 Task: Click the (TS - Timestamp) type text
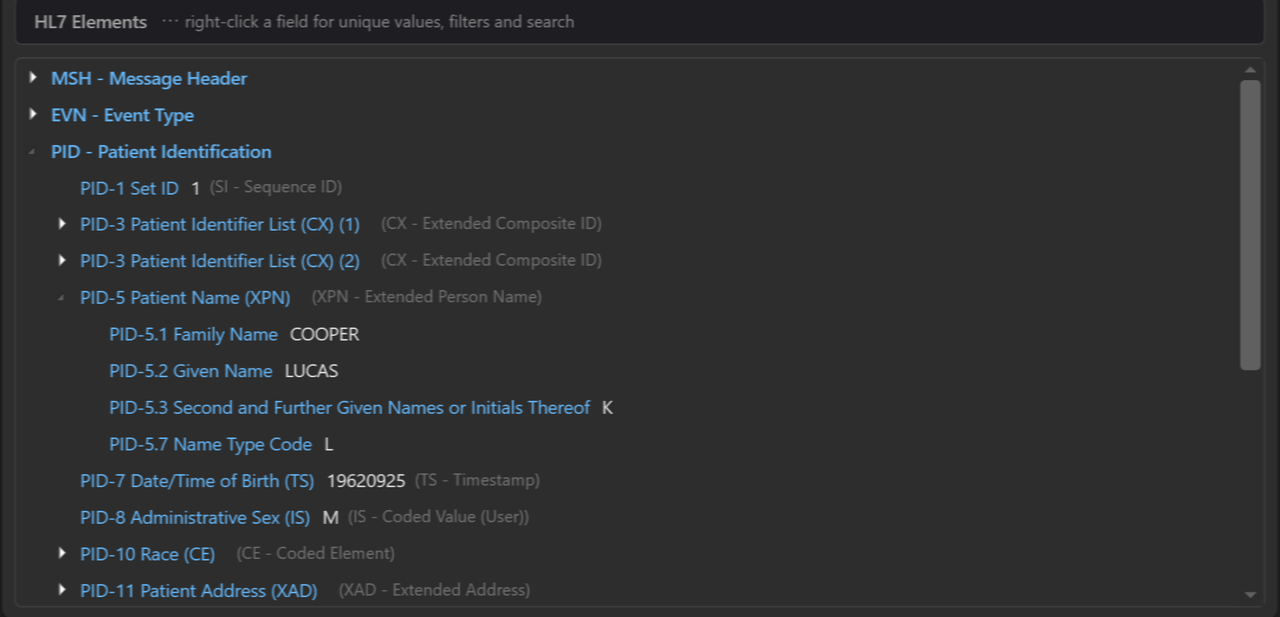(x=477, y=480)
